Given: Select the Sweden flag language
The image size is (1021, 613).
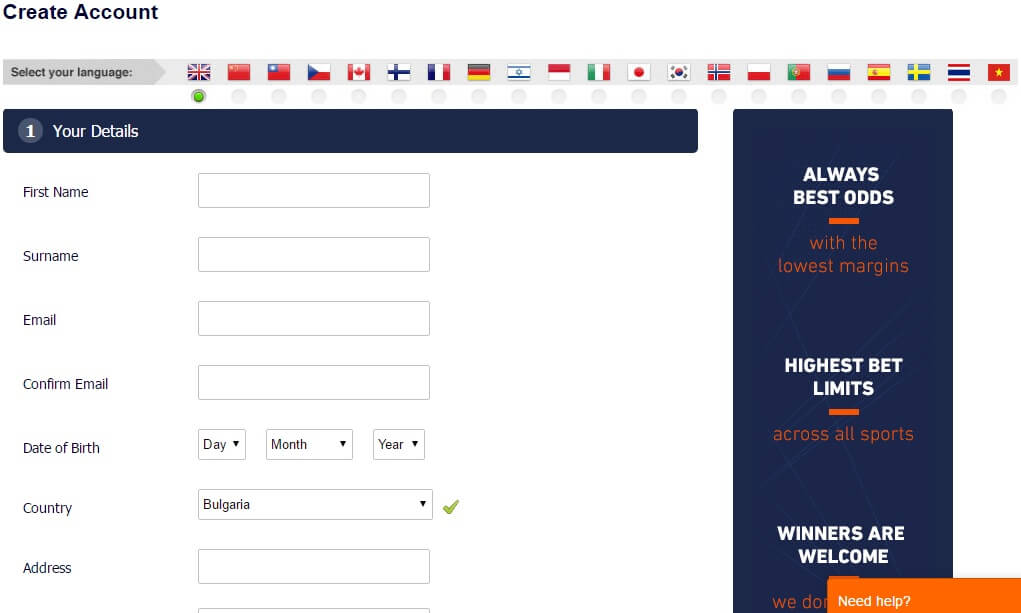Looking at the screenshot, I should pyautogui.click(x=919, y=72).
